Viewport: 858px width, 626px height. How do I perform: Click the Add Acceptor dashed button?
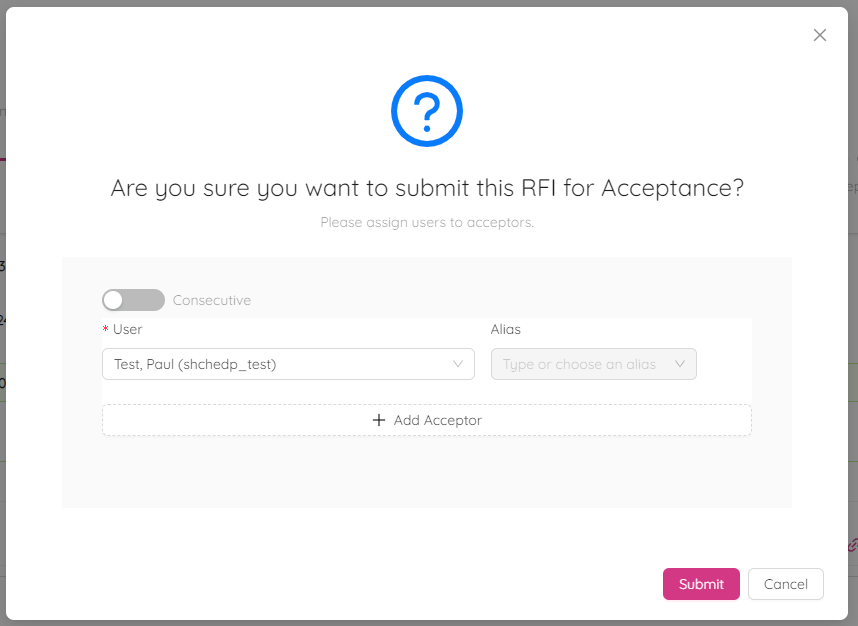tap(427, 420)
